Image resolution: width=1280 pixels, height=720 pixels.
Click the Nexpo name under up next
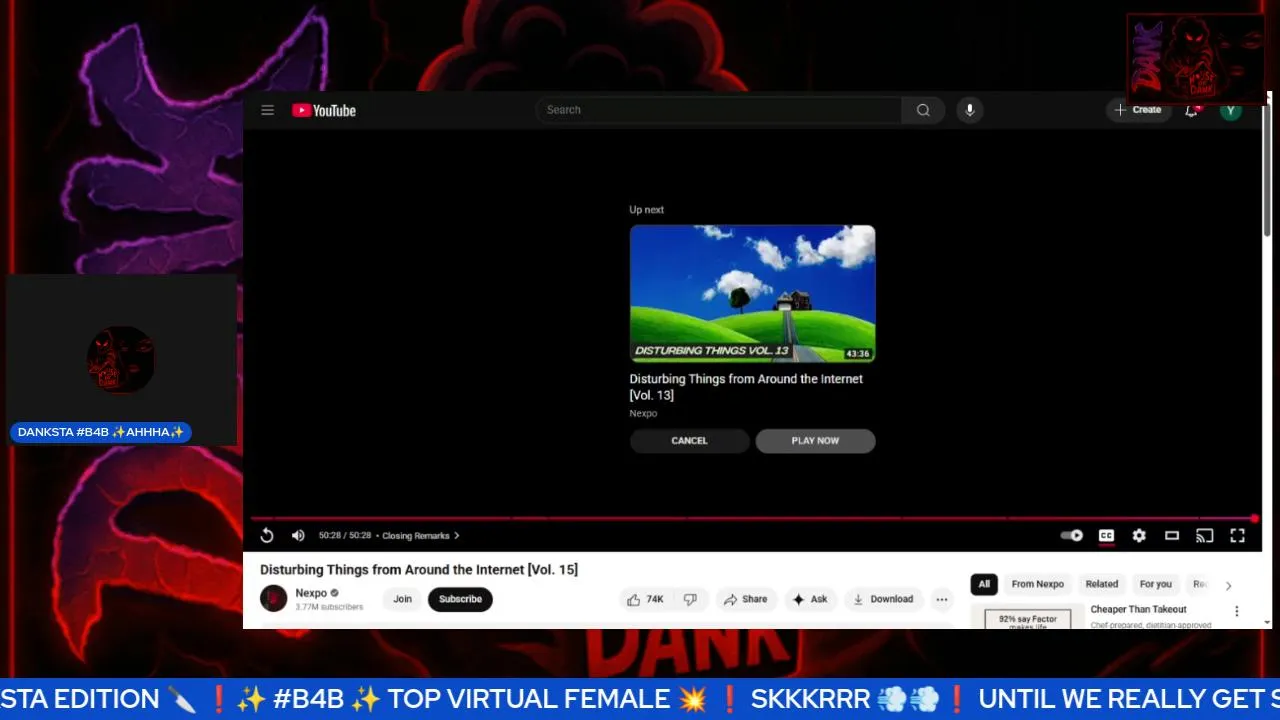[x=643, y=413]
